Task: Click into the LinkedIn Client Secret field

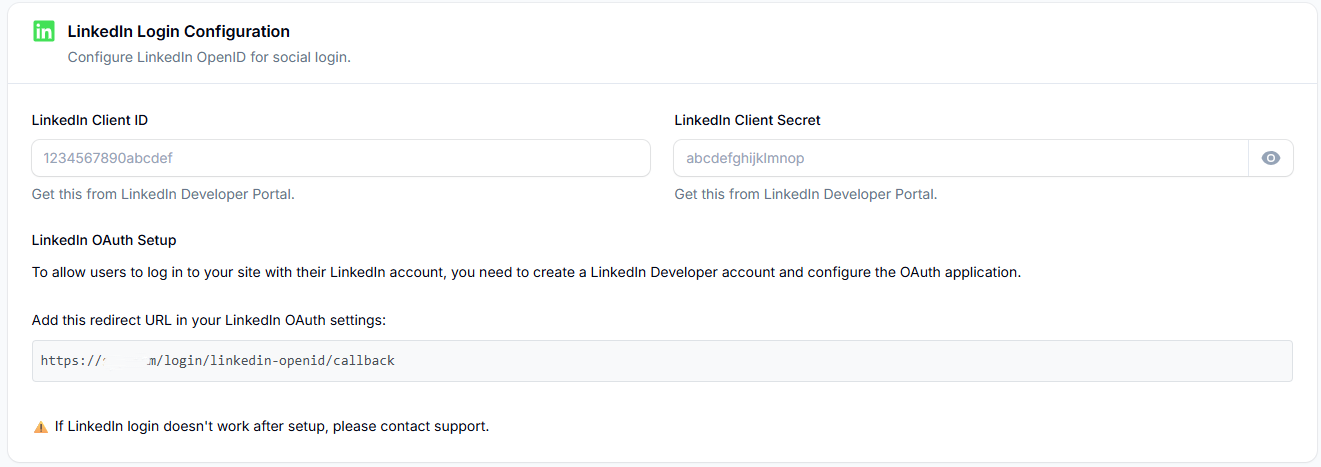Action: [x=960, y=158]
